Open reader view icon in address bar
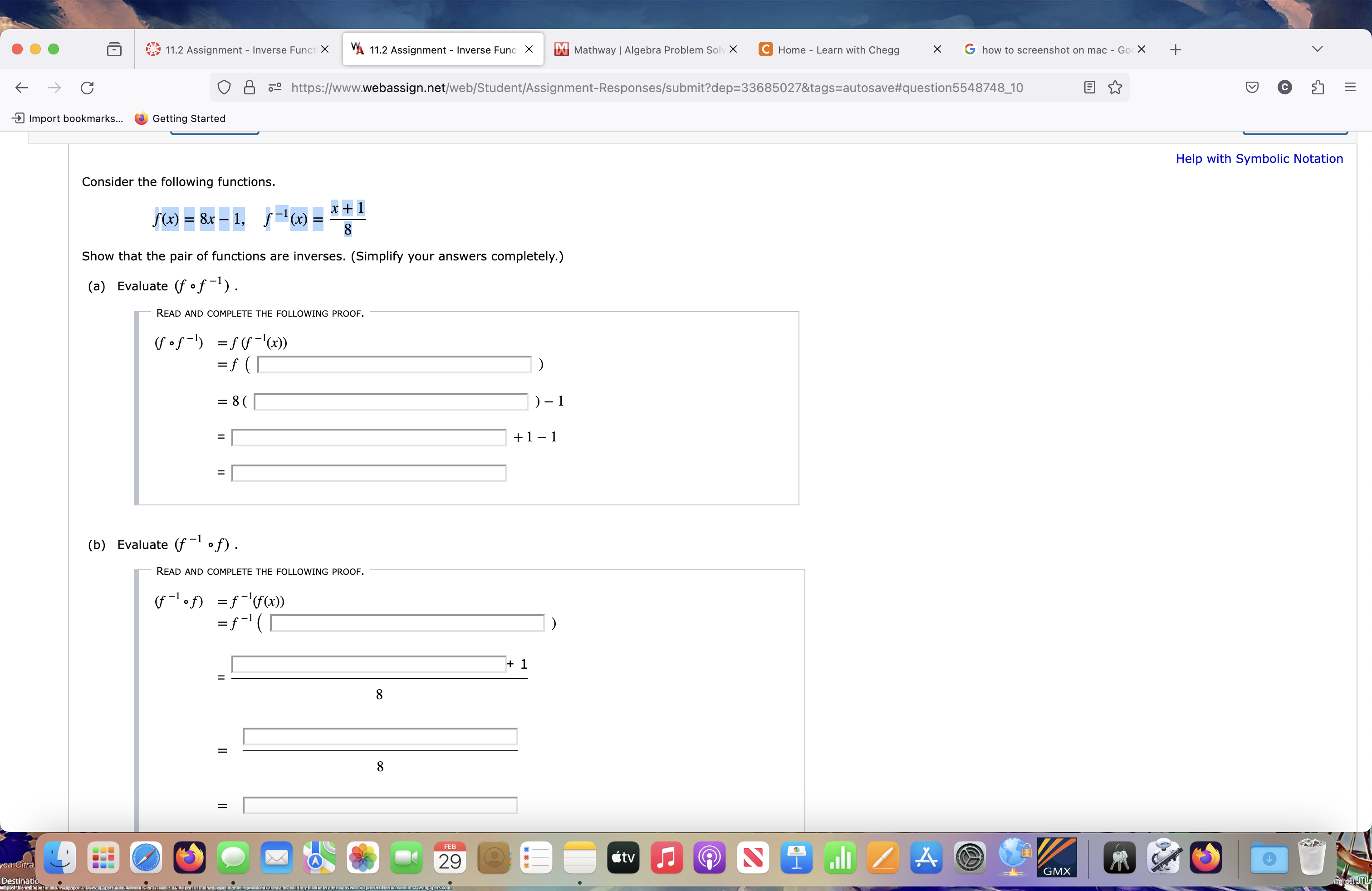This screenshot has height=891, width=1372. [1089, 88]
